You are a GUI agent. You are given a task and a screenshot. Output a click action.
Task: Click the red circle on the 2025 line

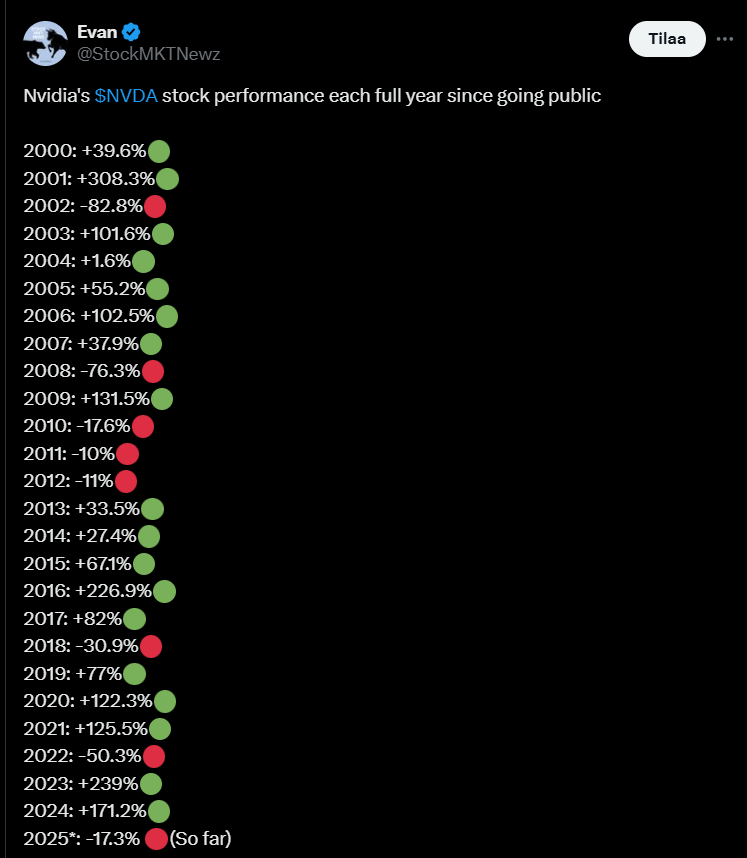(156, 838)
